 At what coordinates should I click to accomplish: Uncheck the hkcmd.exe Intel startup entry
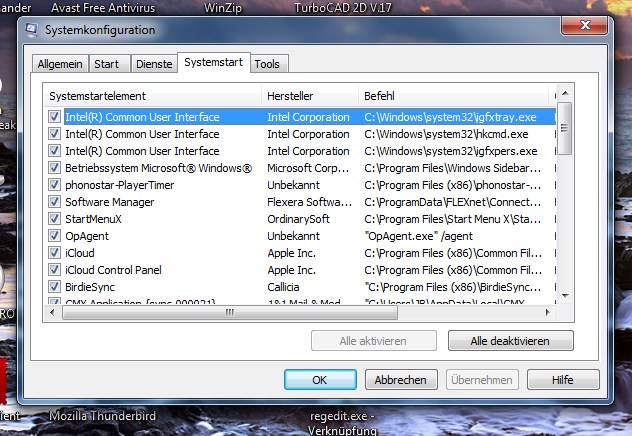coord(54,134)
